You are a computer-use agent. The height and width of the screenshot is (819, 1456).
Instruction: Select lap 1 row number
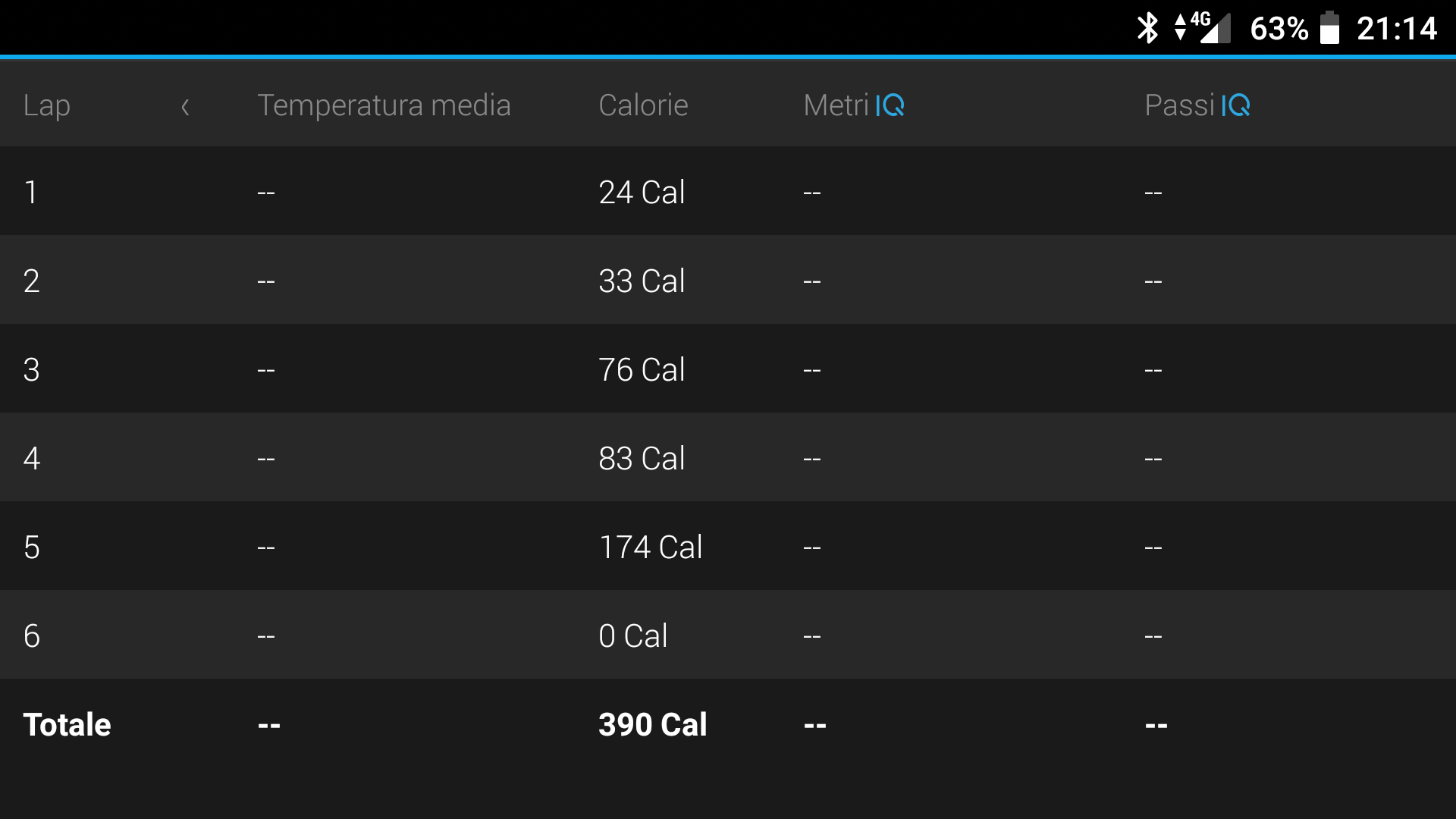click(31, 192)
